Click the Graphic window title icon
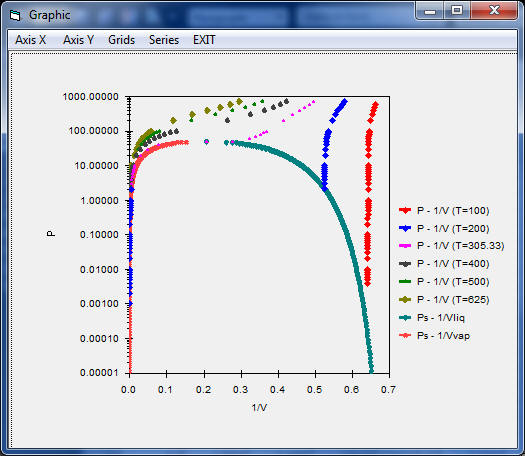The width and height of the screenshot is (525, 456). [15, 15]
